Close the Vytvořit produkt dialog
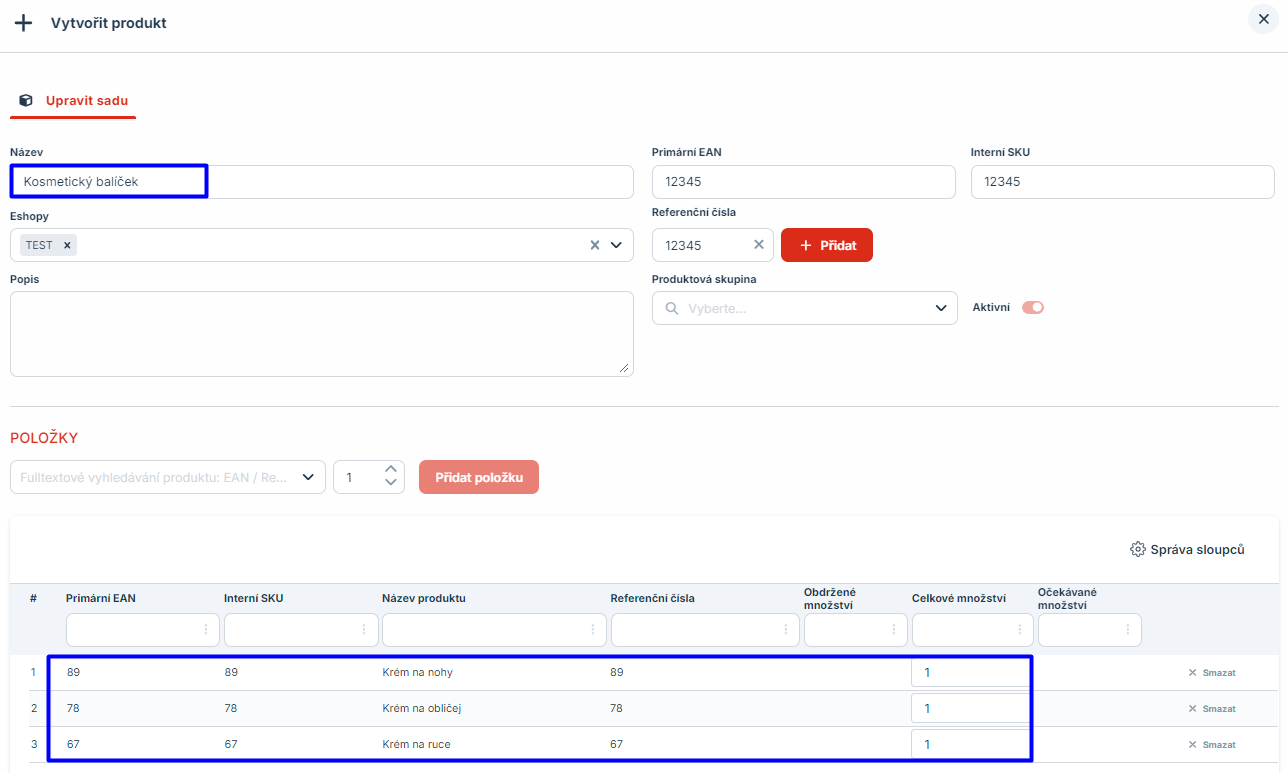The height and width of the screenshot is (773, 1288). [1263, 20]
